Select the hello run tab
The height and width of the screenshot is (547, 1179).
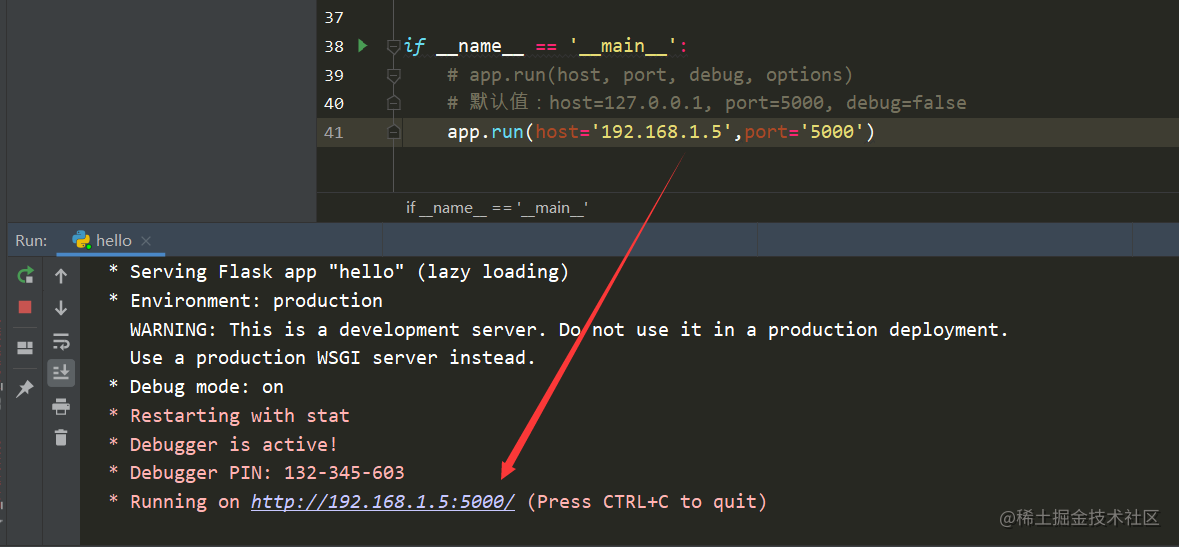pyautogui.click(x=111, y=241)
